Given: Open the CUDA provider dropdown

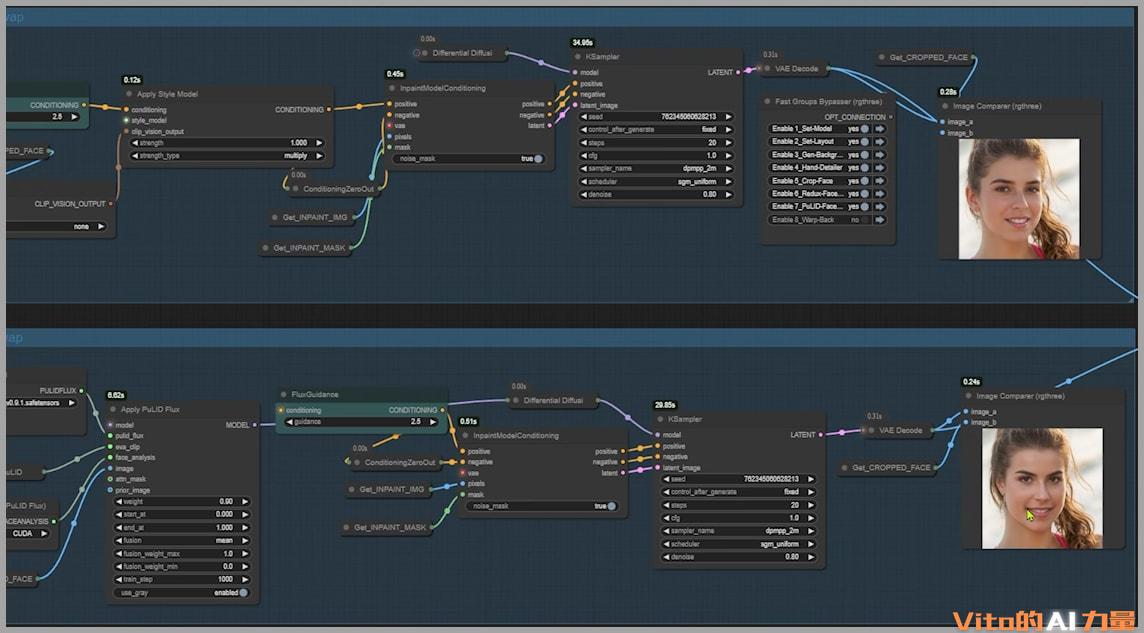Looking at the screenshot, I should point(28,533).
